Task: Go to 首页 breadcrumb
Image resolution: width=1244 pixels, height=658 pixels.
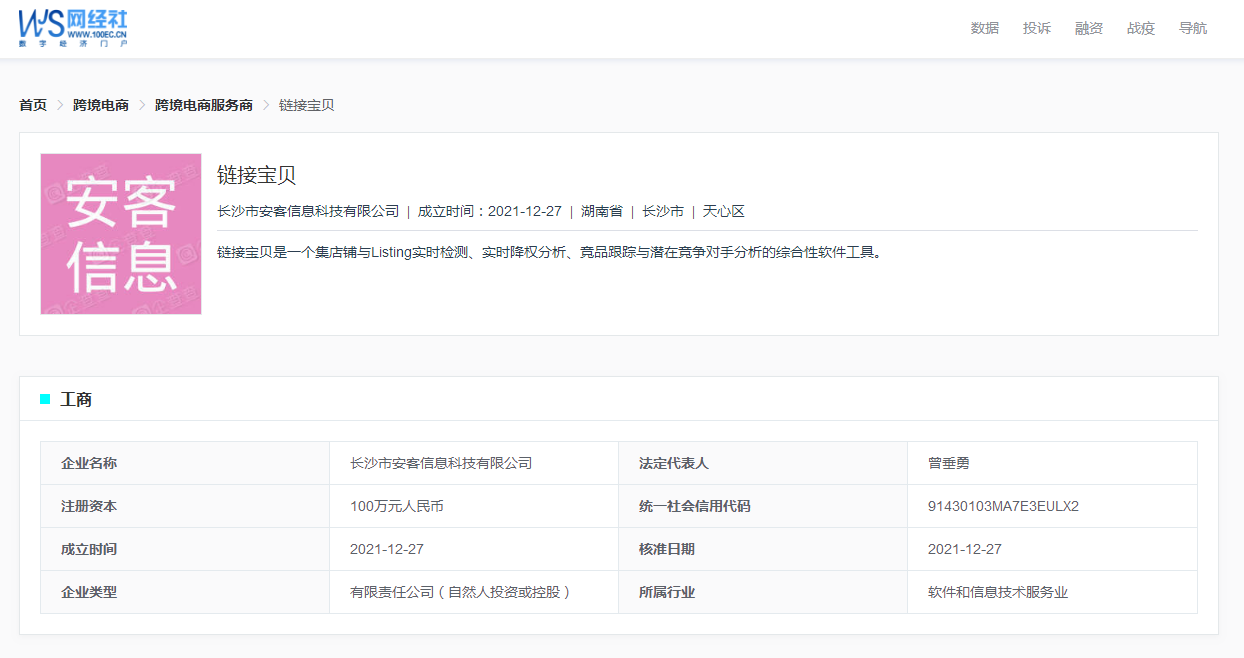Action: (x=33, y=105)
